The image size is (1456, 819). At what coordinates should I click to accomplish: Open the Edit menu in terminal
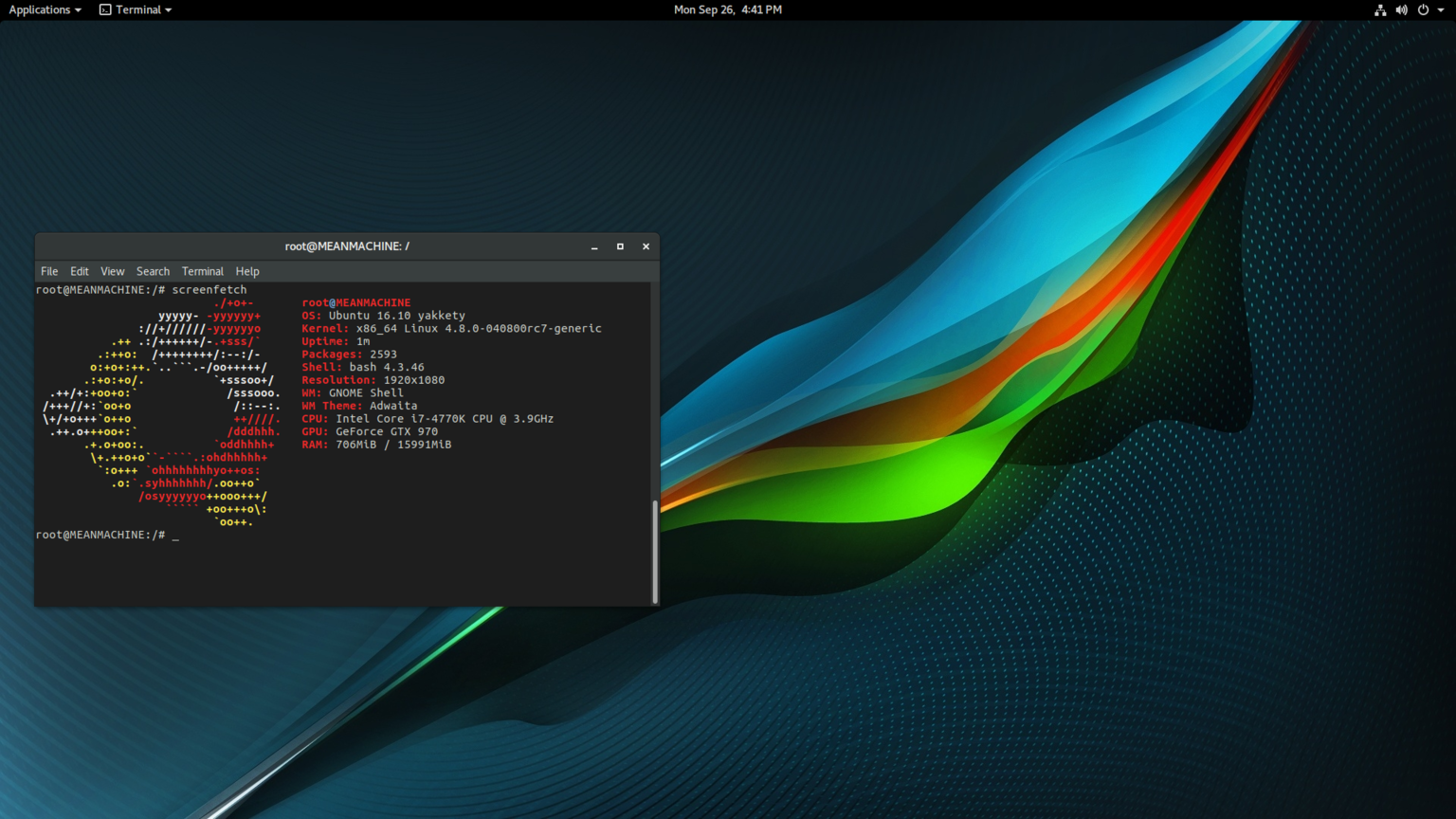80,271
